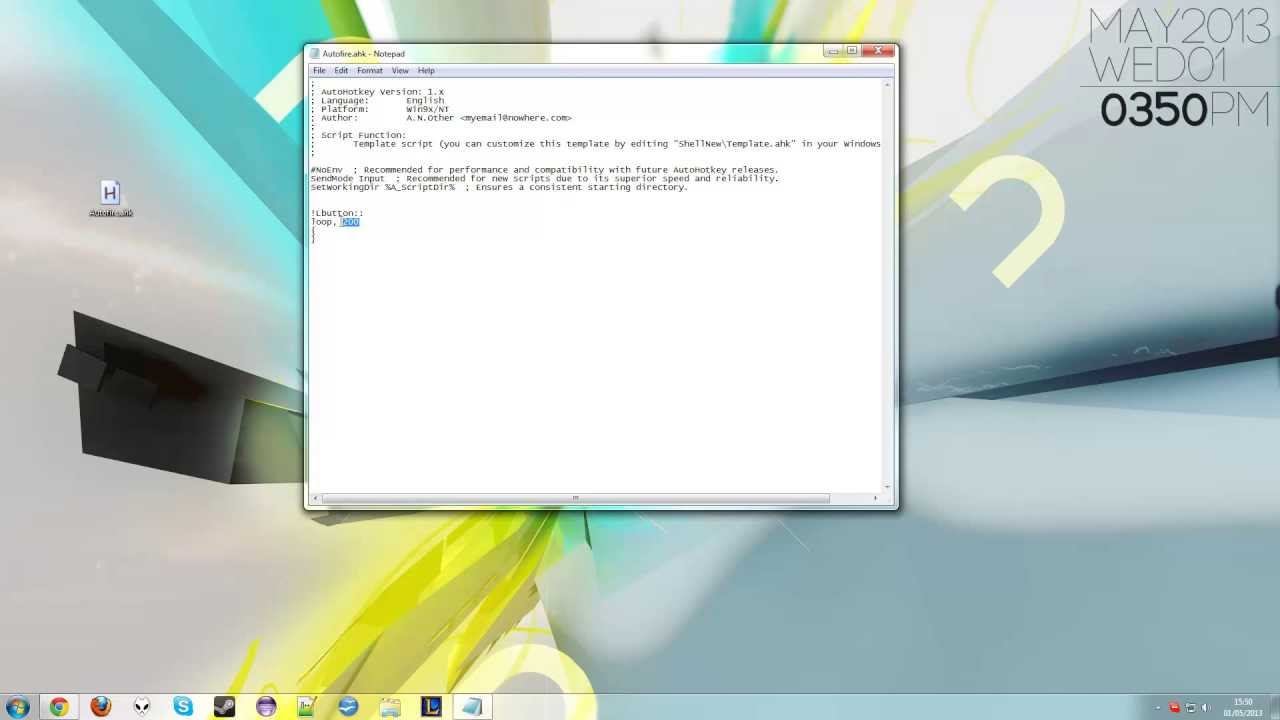Open the taskbar clock and date

click(1243, 708)
